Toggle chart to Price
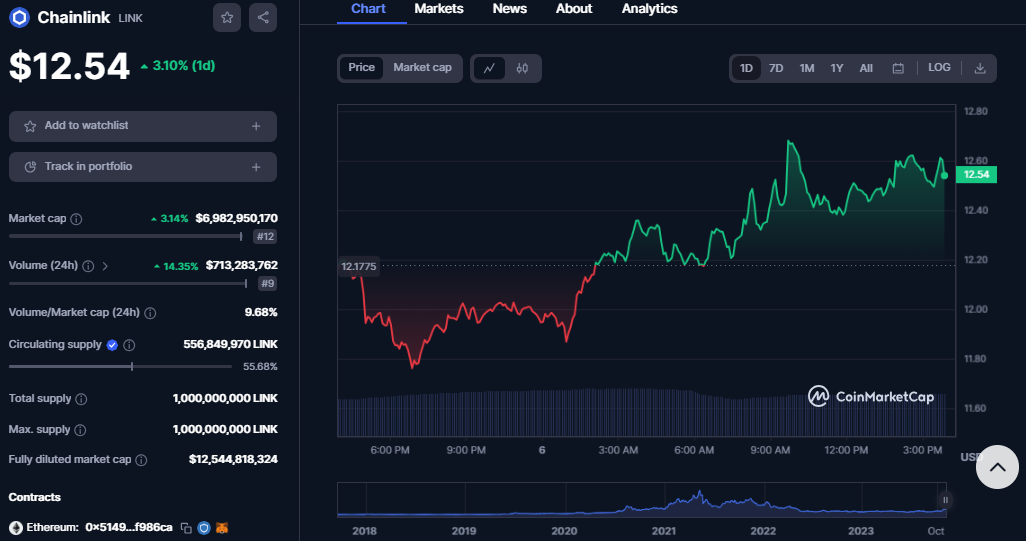The height and width of the screenshot is (541, 1026). 362,68
